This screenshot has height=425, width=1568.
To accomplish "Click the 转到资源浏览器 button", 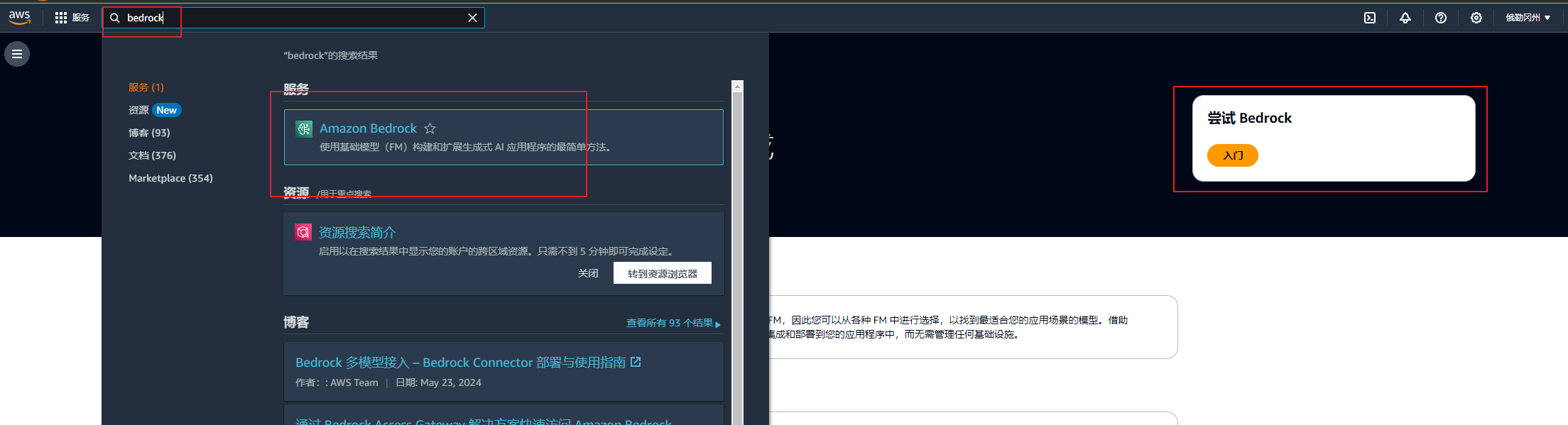I will pyautogui.click(x=663, y=273).
